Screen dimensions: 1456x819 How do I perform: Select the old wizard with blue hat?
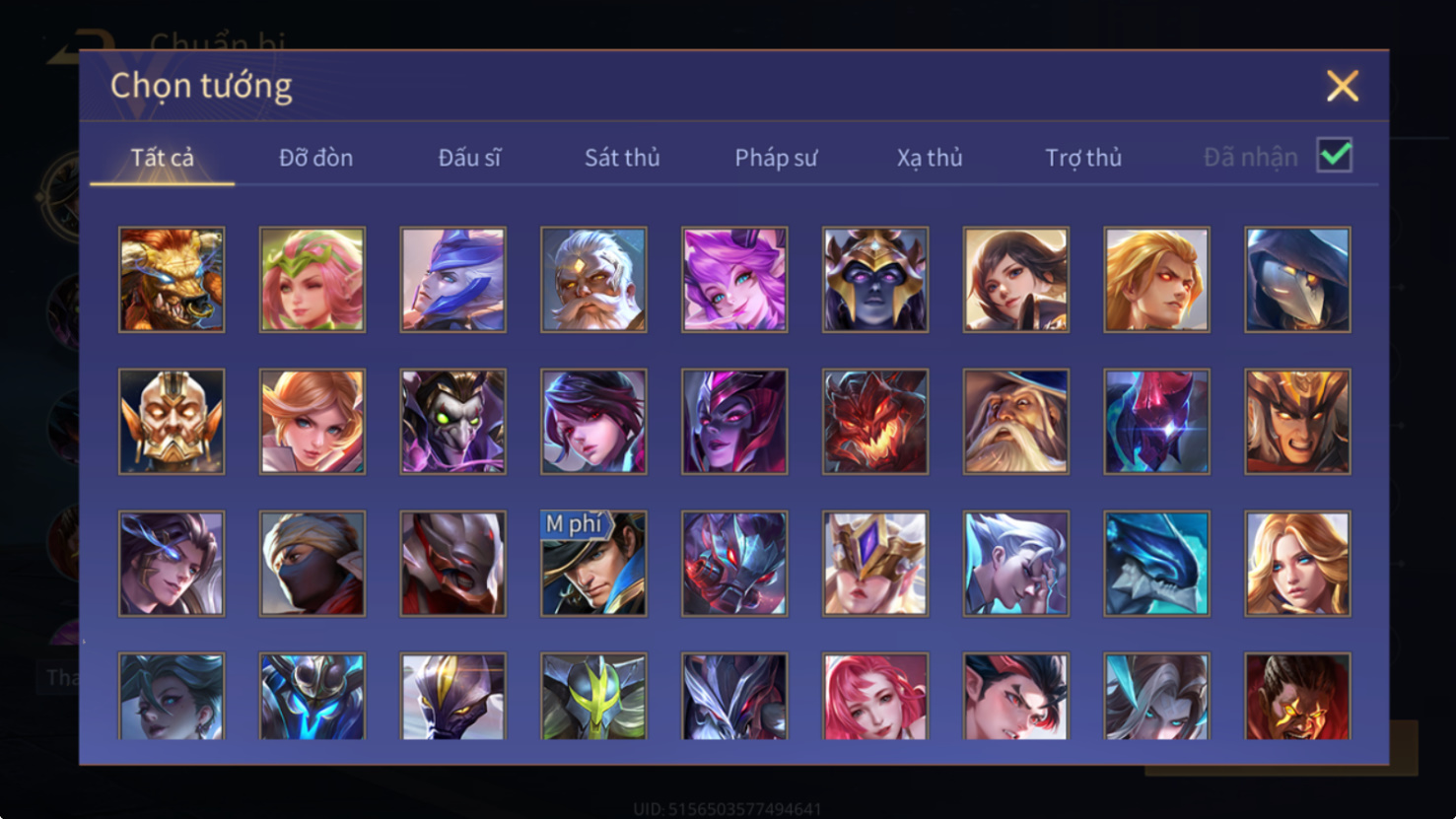[x=1016, y=422]
